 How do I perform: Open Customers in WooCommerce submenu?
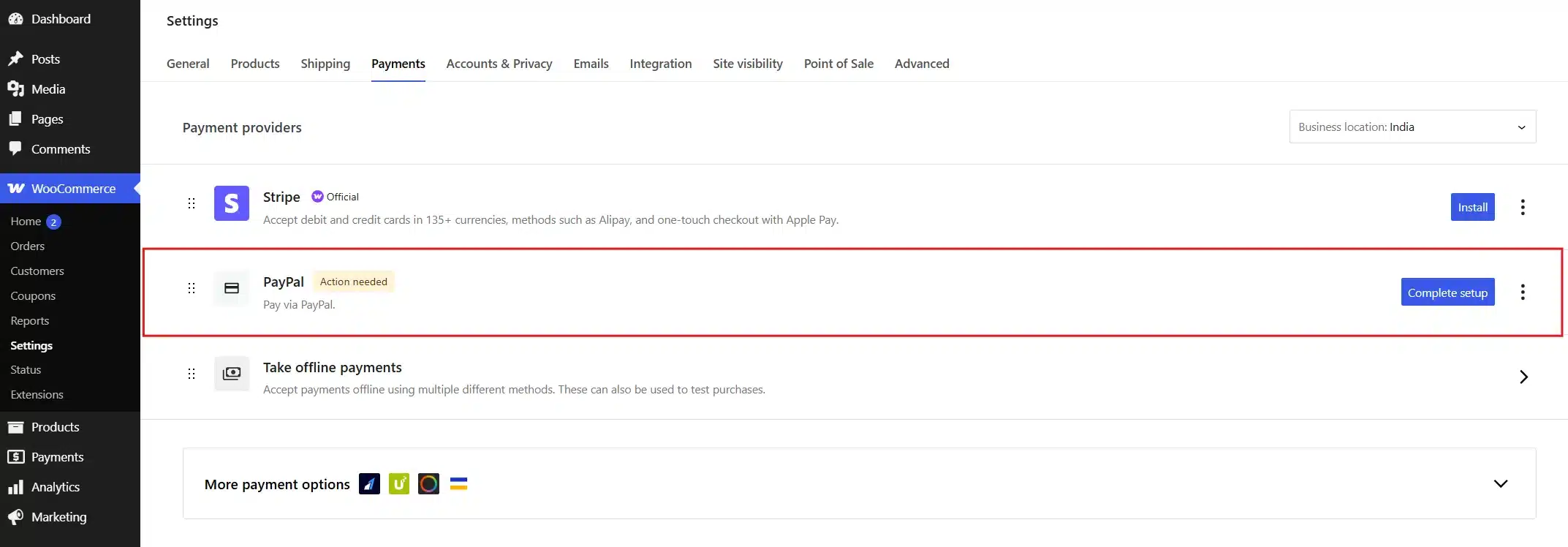click(37, 271)
